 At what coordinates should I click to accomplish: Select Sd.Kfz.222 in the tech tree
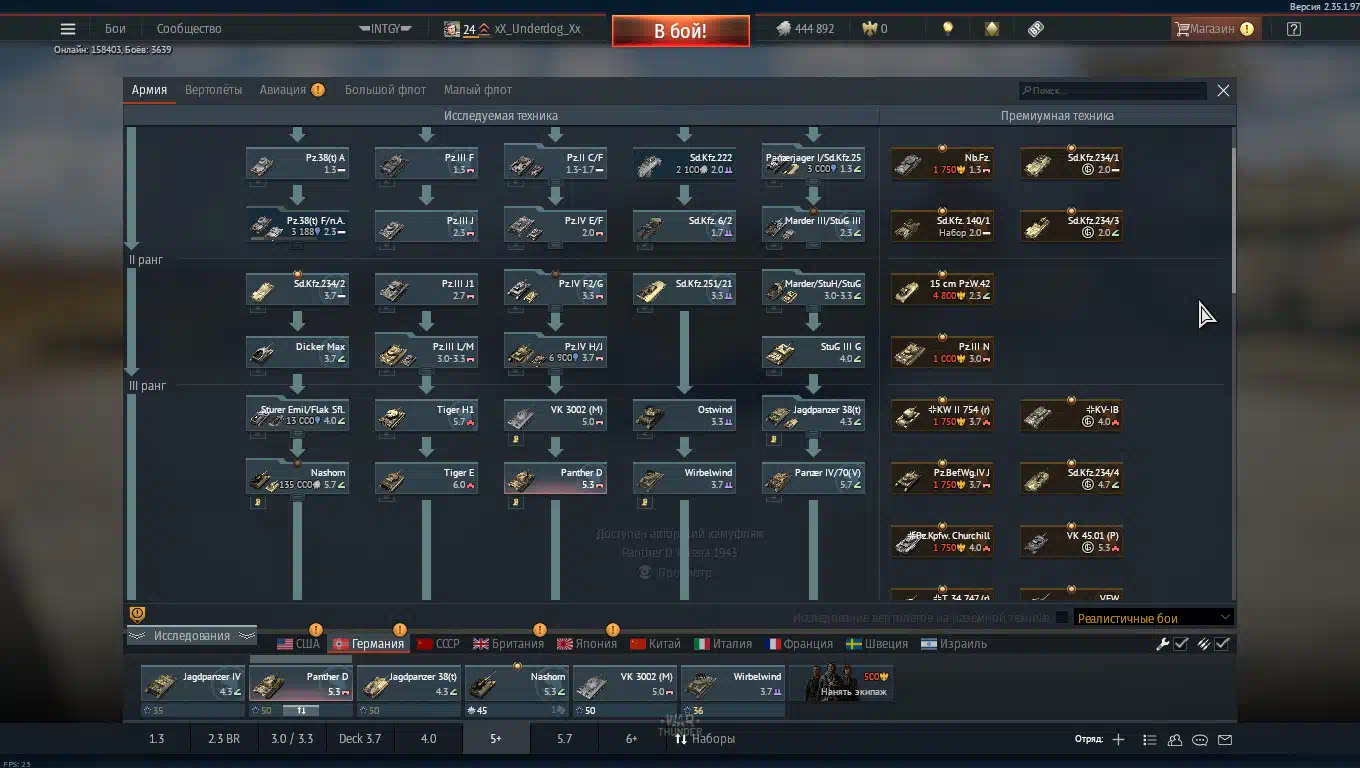(x=684, y=163)
